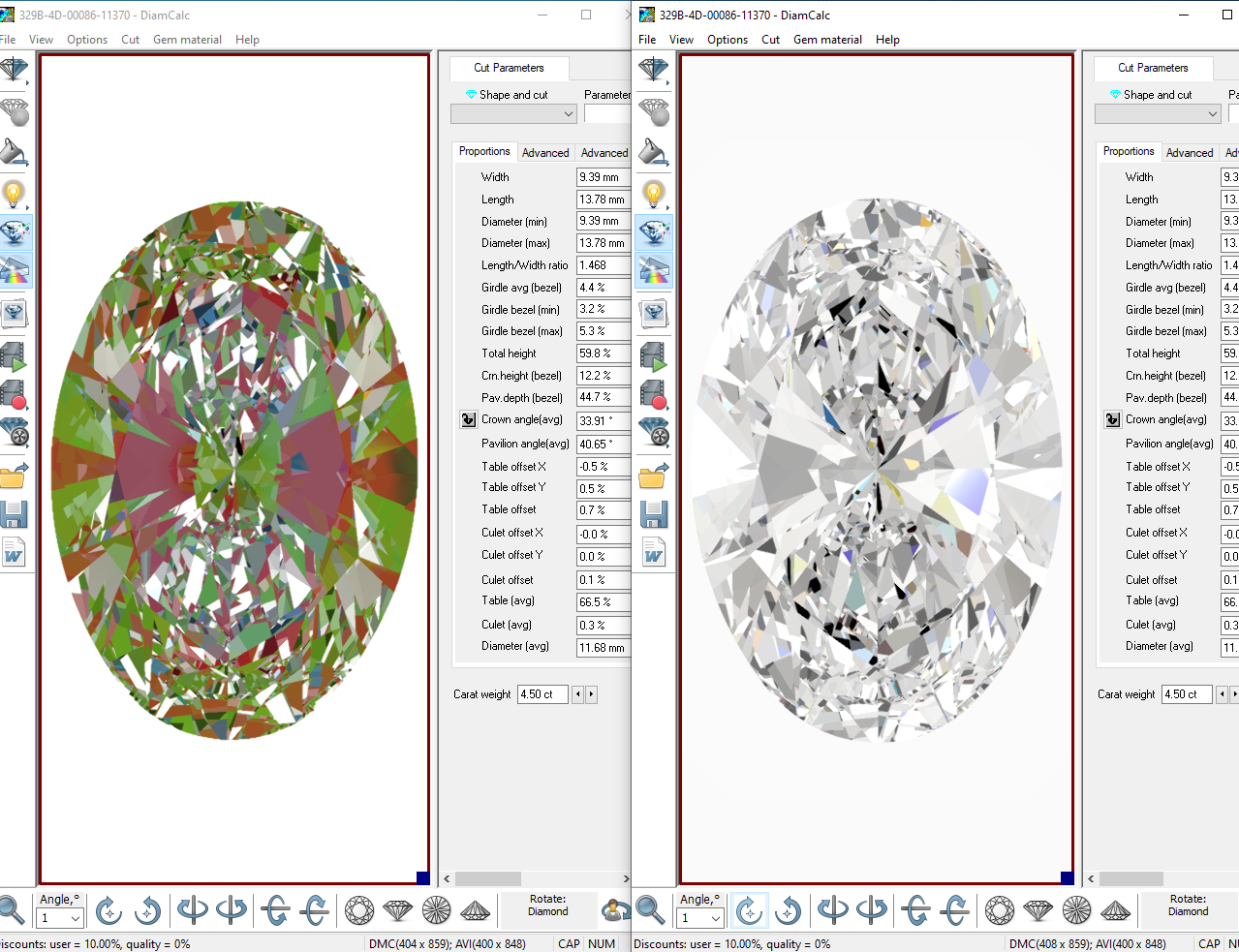Show face-up round table view, left window
The width and height of the screenshot is (1239, 952).
tap(359, 910)
